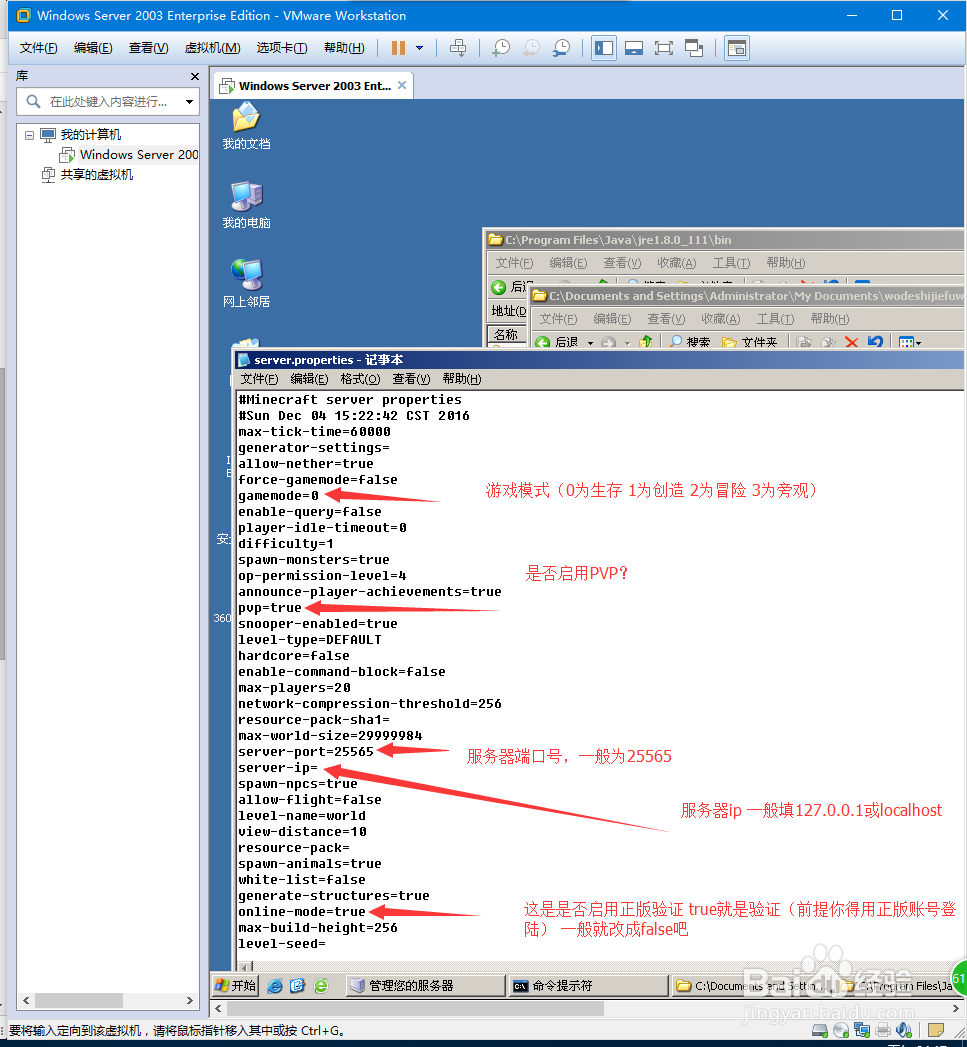Open 网上邻居 desktop icon

pyautogui.click(x=246, y=284)
